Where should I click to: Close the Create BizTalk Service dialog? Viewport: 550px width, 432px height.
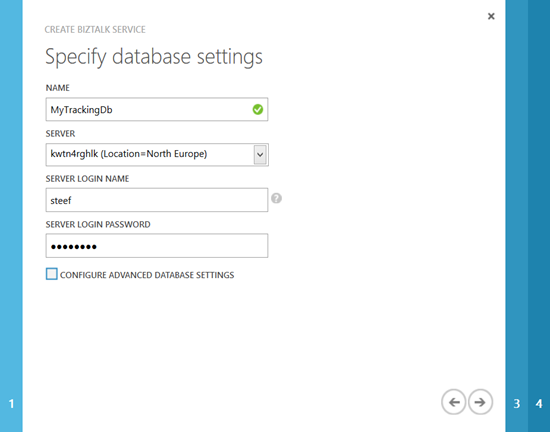pos(491,16)
